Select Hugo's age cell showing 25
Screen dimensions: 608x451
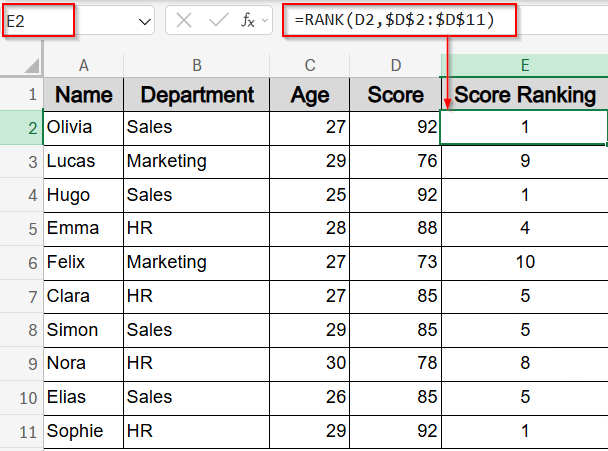(x=309, y=195)
